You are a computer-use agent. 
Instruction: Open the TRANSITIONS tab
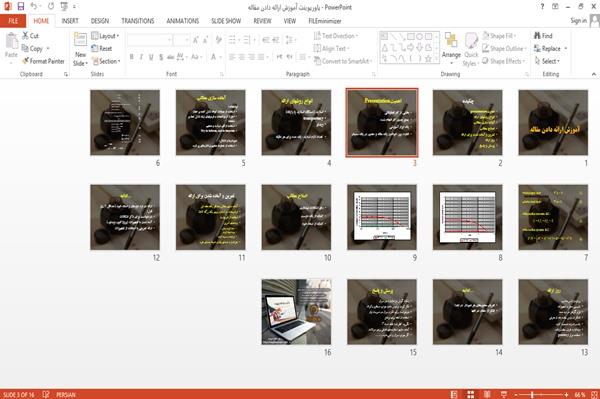click(138, 21)
